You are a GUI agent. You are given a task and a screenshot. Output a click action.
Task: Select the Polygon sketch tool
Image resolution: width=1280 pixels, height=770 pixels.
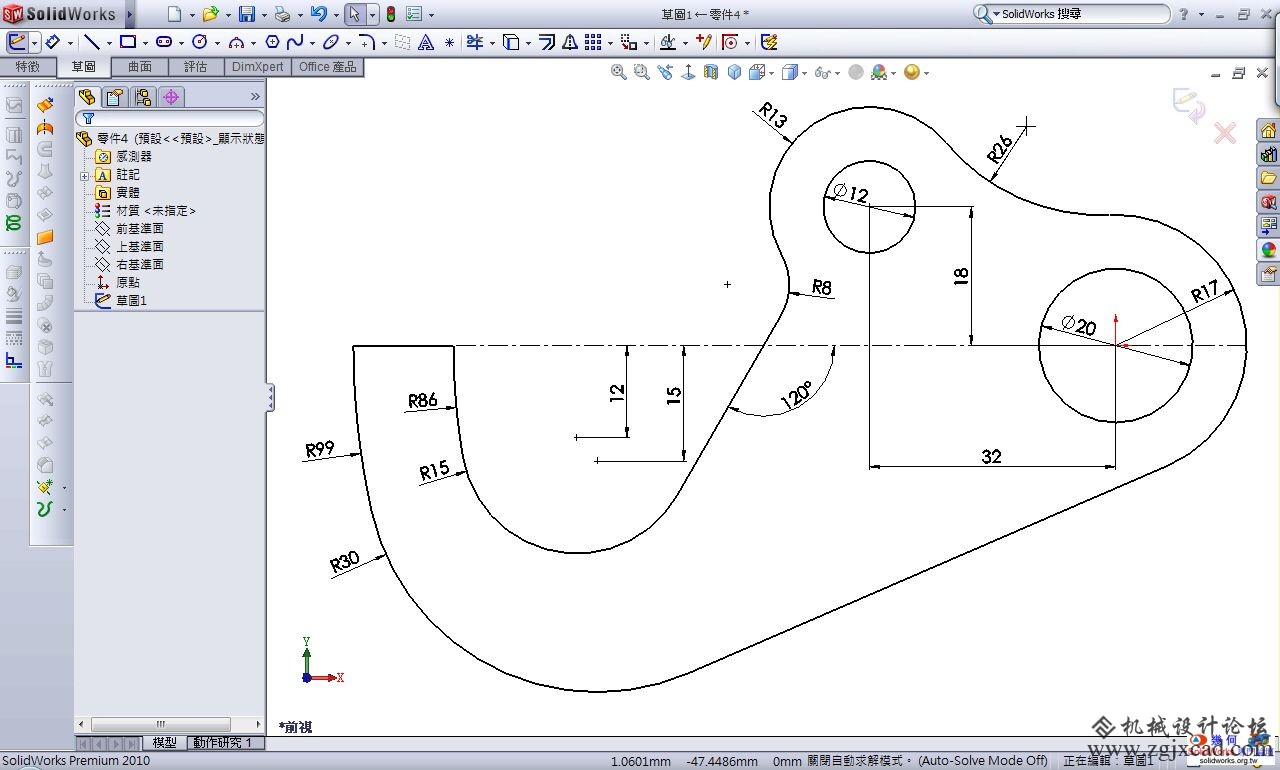272,42
